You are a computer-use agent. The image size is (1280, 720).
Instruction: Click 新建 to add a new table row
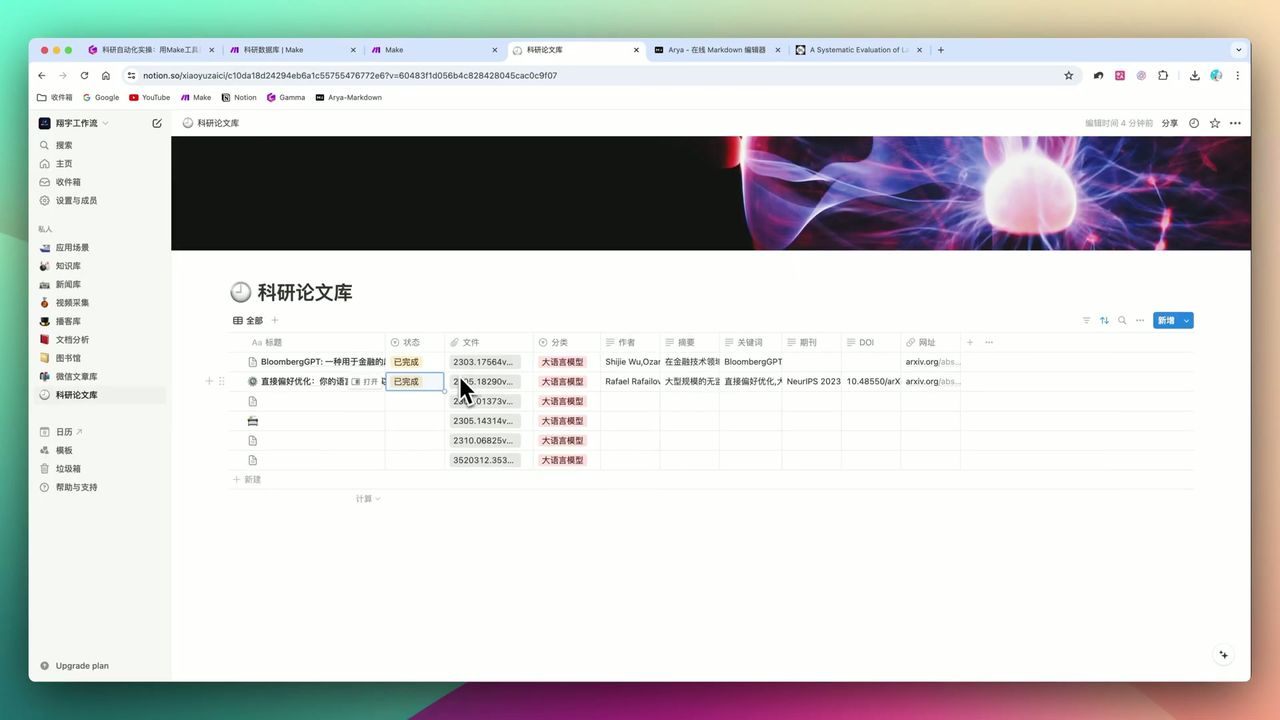coord(247,479)
